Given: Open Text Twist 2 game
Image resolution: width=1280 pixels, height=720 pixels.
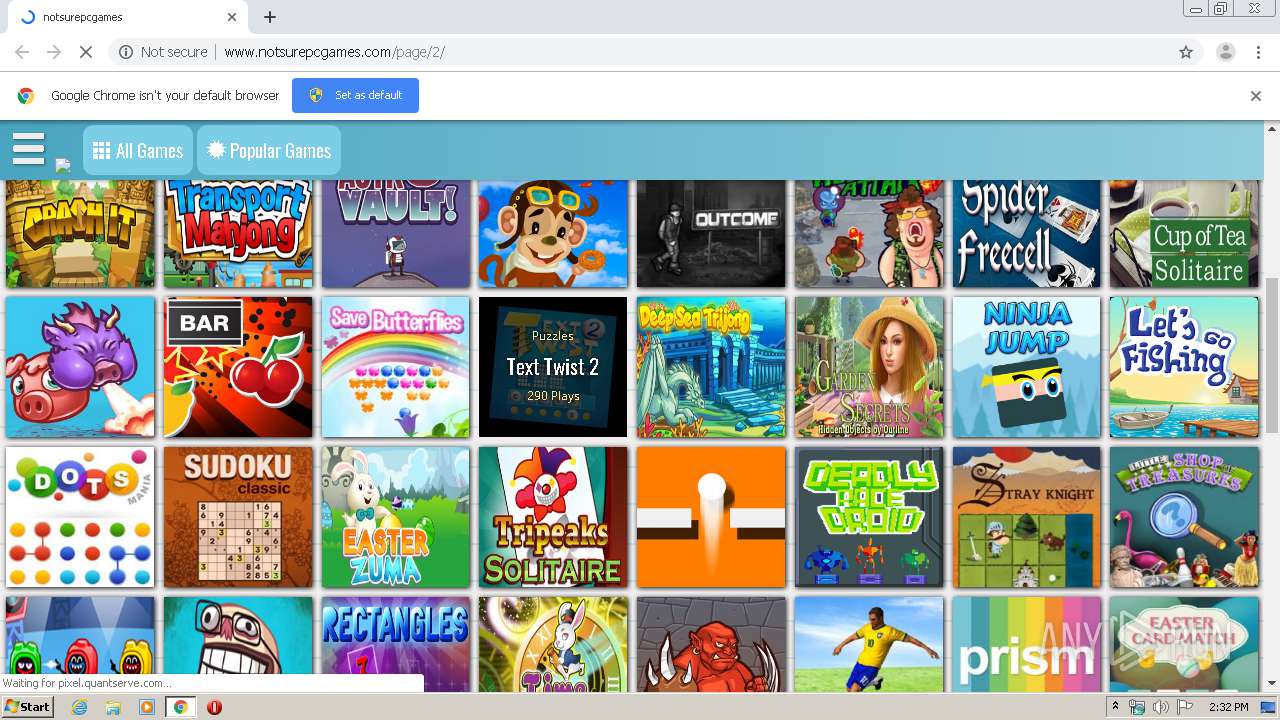Looking at the screenshot, I should 553,367.
